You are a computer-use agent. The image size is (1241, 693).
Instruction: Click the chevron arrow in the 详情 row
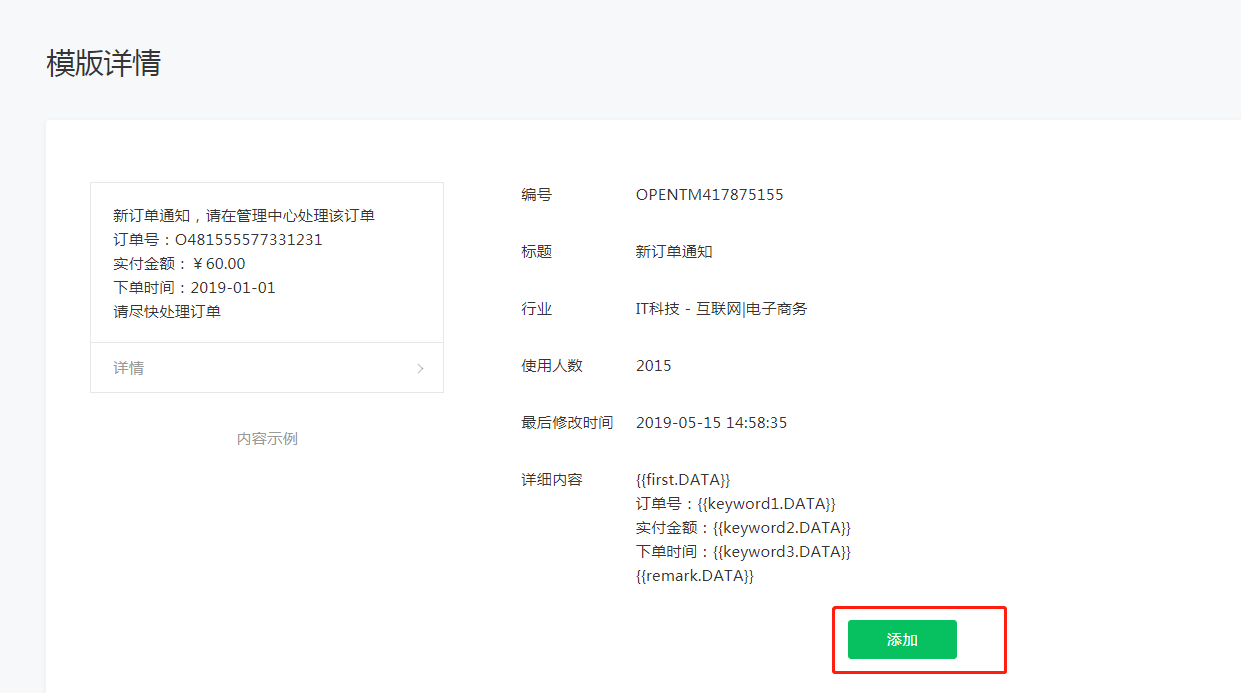420,369
